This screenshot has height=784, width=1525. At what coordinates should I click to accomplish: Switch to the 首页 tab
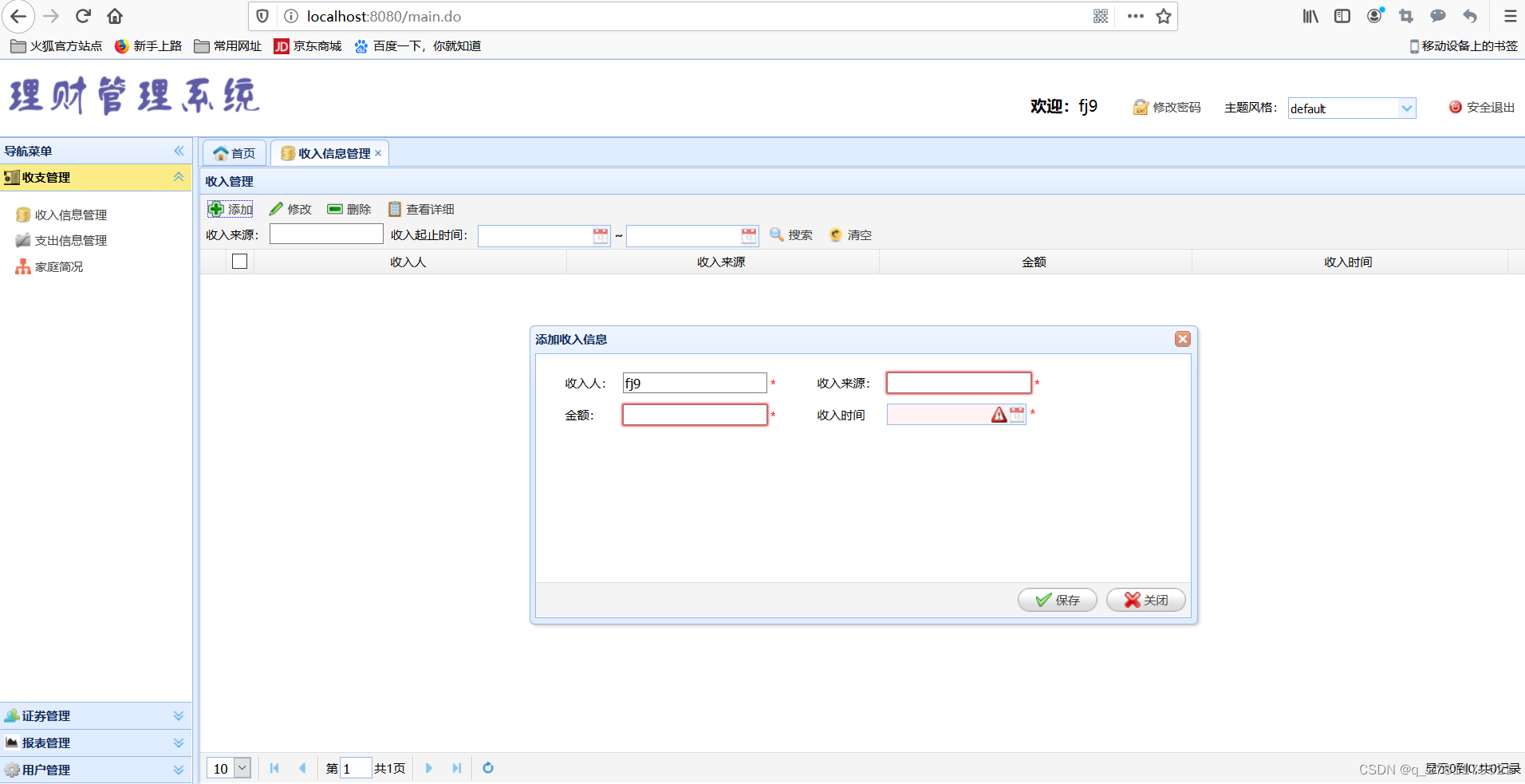click(x=234, y=153)
